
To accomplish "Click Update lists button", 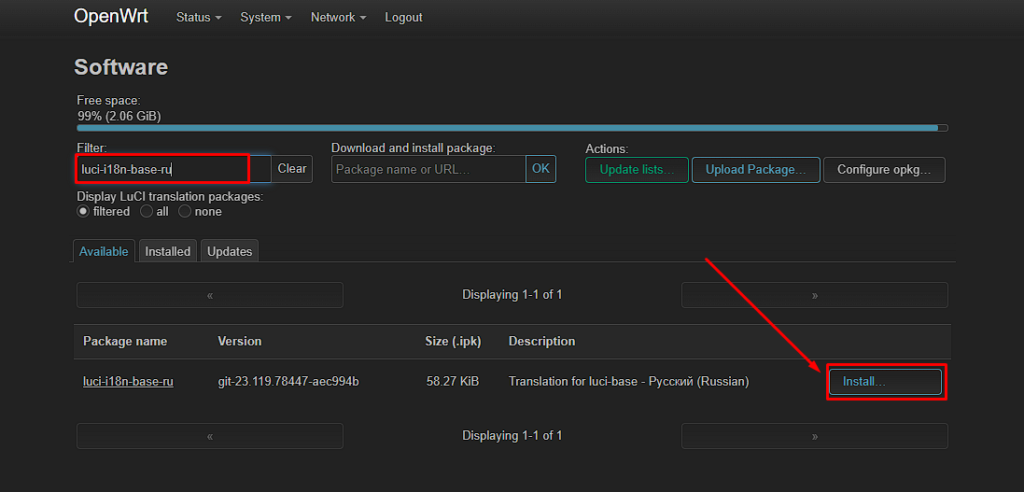I will pos(637,170).
